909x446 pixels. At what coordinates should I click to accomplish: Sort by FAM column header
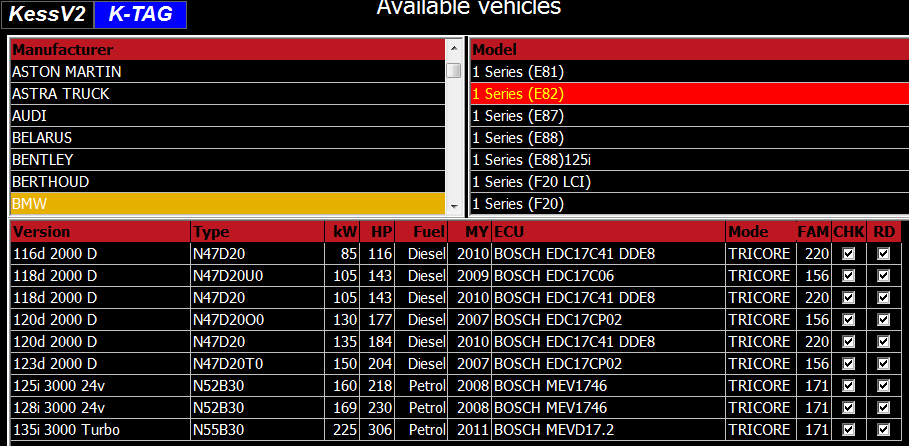pyautogui.click(x=815, y=232)
